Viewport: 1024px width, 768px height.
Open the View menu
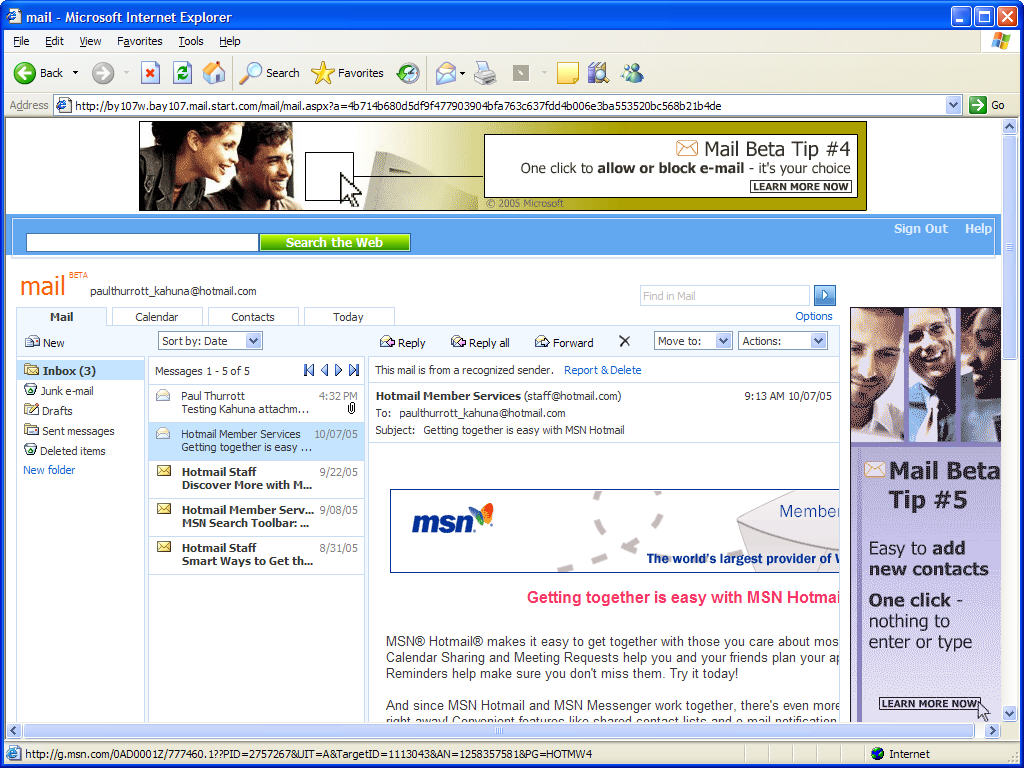[x=90, y=41]
